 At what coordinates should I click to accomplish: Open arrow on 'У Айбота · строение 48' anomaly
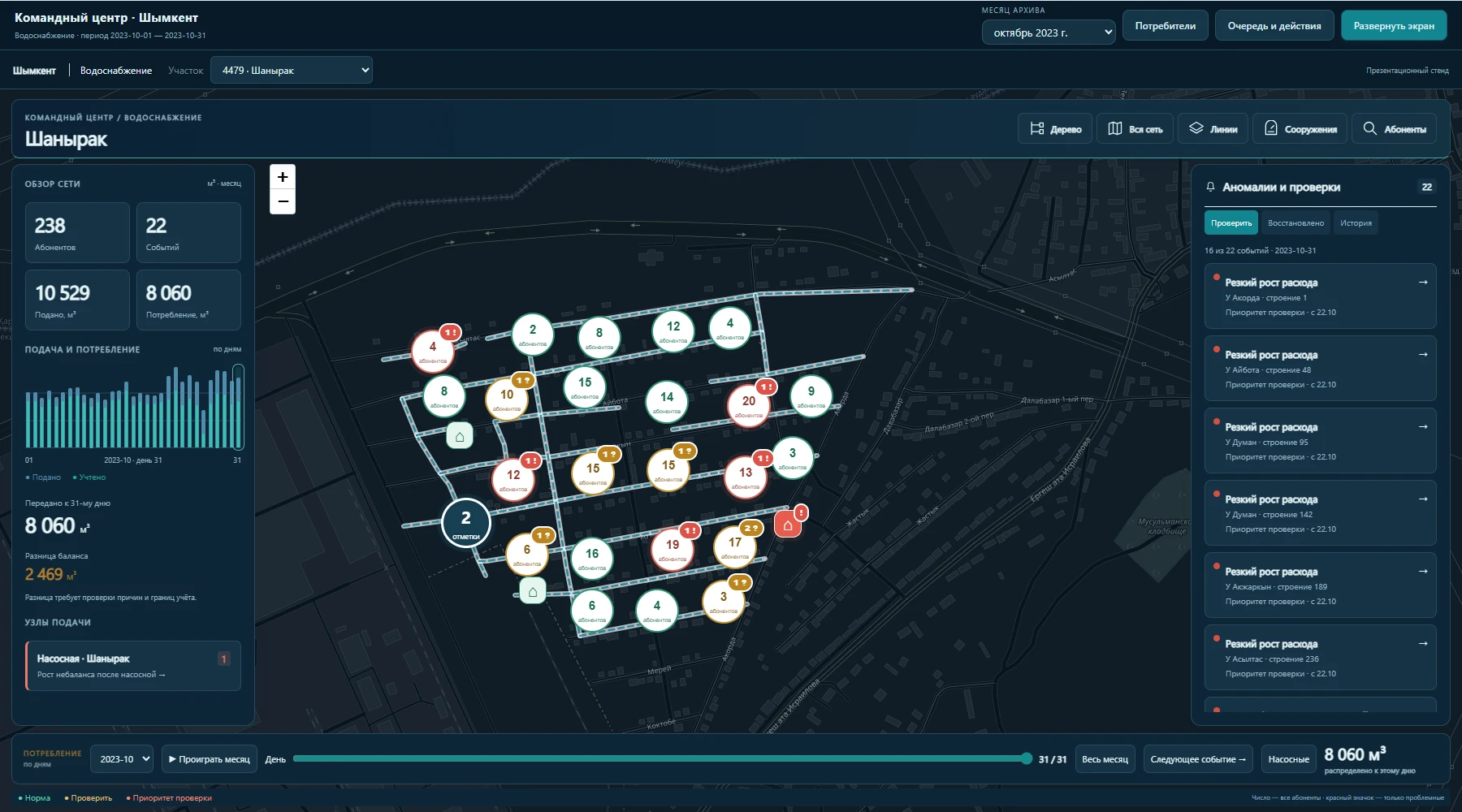pyautogui.click(x=1423, y=355)
